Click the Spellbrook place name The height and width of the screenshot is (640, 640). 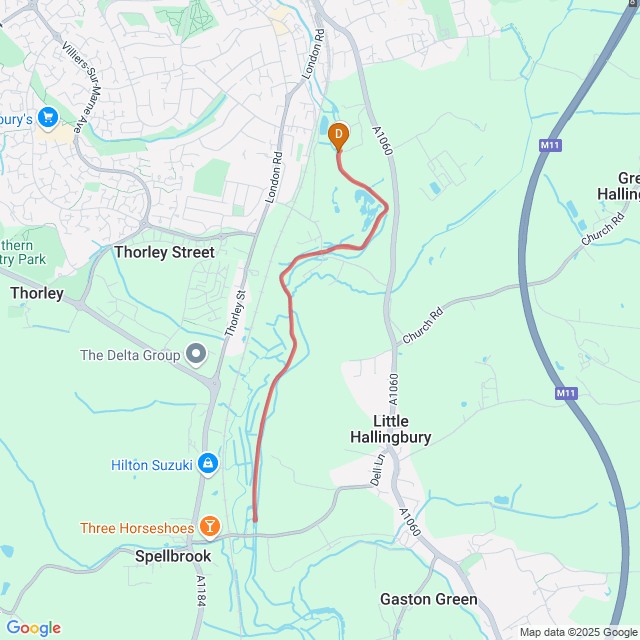pyautogui.click(x=173, y=556)
